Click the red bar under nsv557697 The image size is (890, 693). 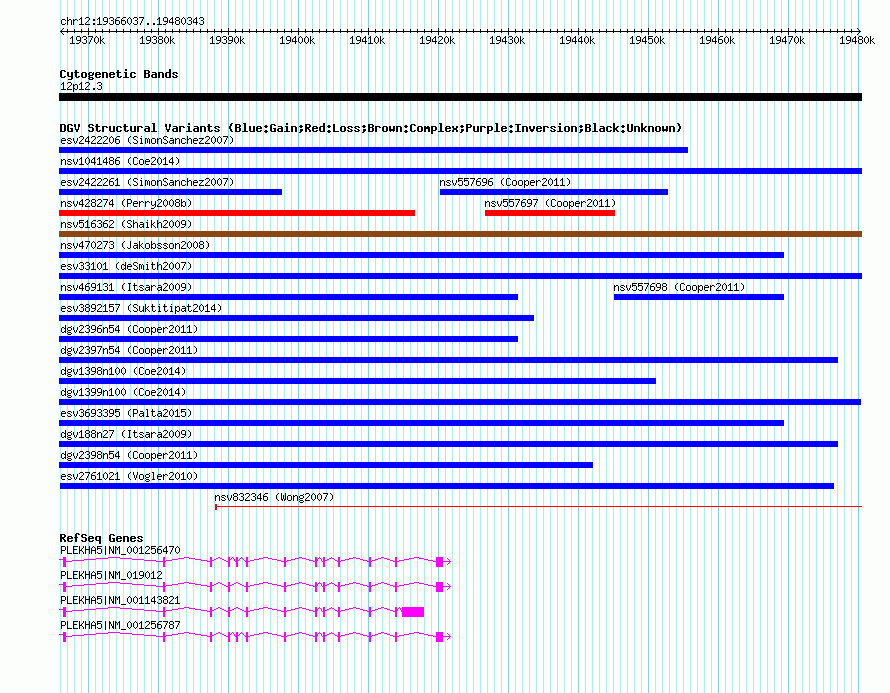coord(549,213)
